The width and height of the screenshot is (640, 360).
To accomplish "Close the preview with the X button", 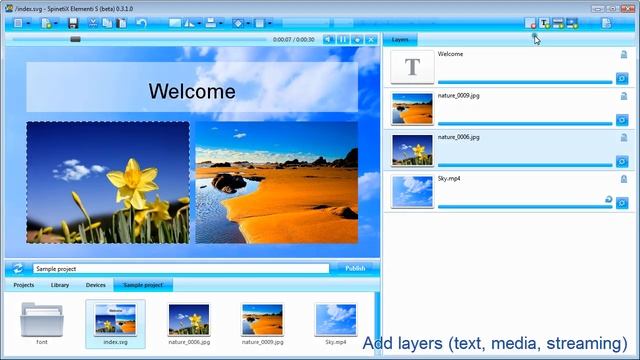I will coord(371,40).
